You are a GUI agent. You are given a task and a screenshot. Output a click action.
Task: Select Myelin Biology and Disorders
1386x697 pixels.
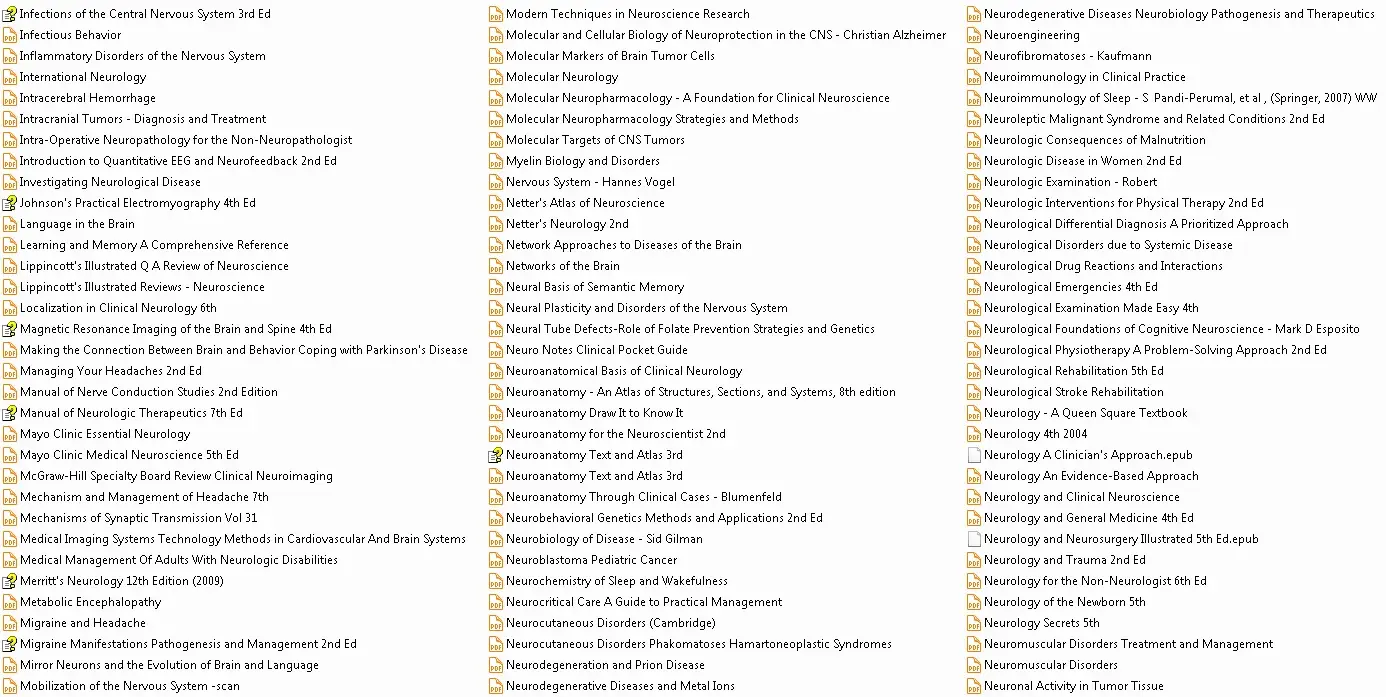(583, 161)
